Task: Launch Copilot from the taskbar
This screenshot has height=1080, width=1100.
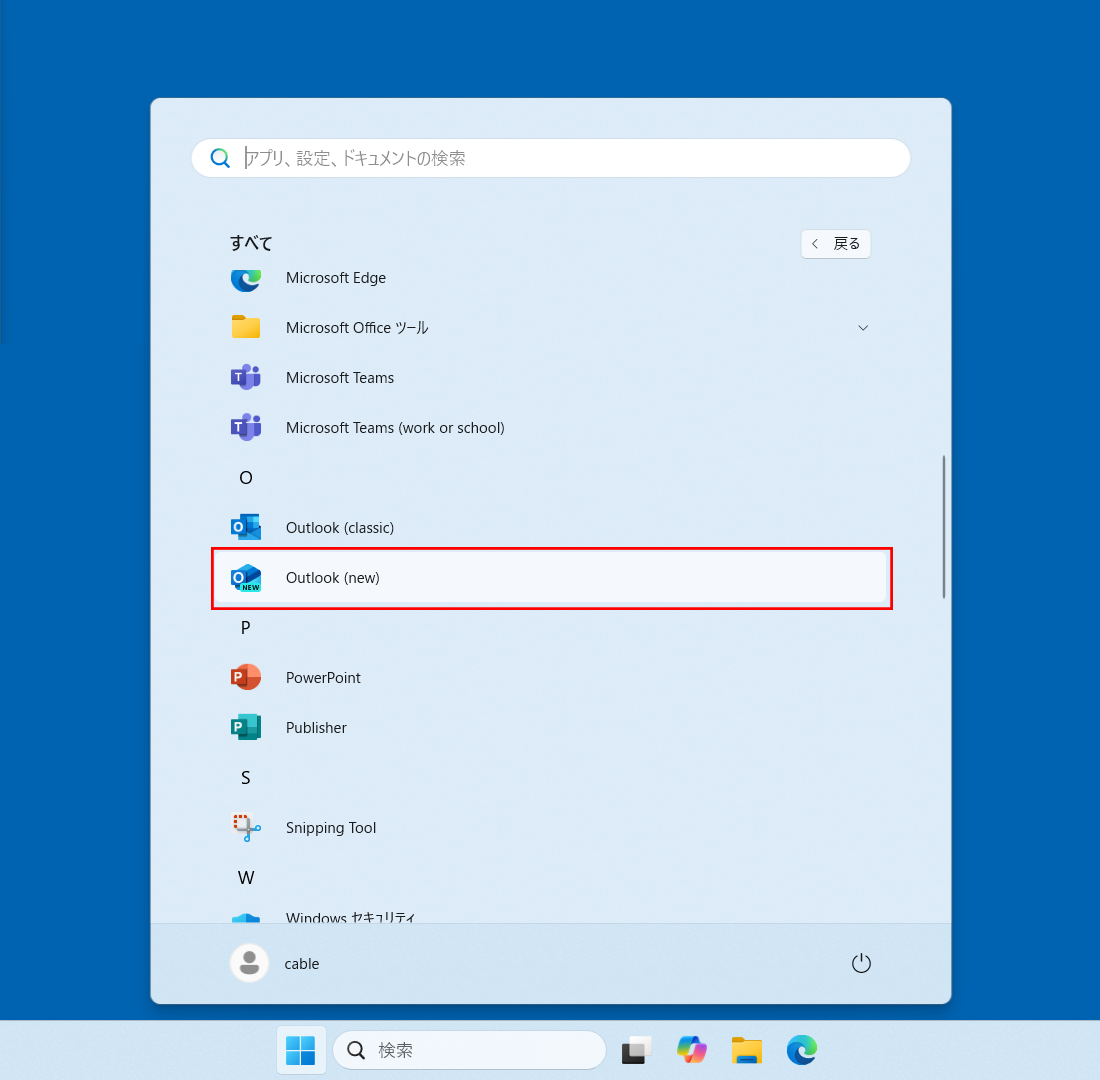Action: pos(692,1050)
